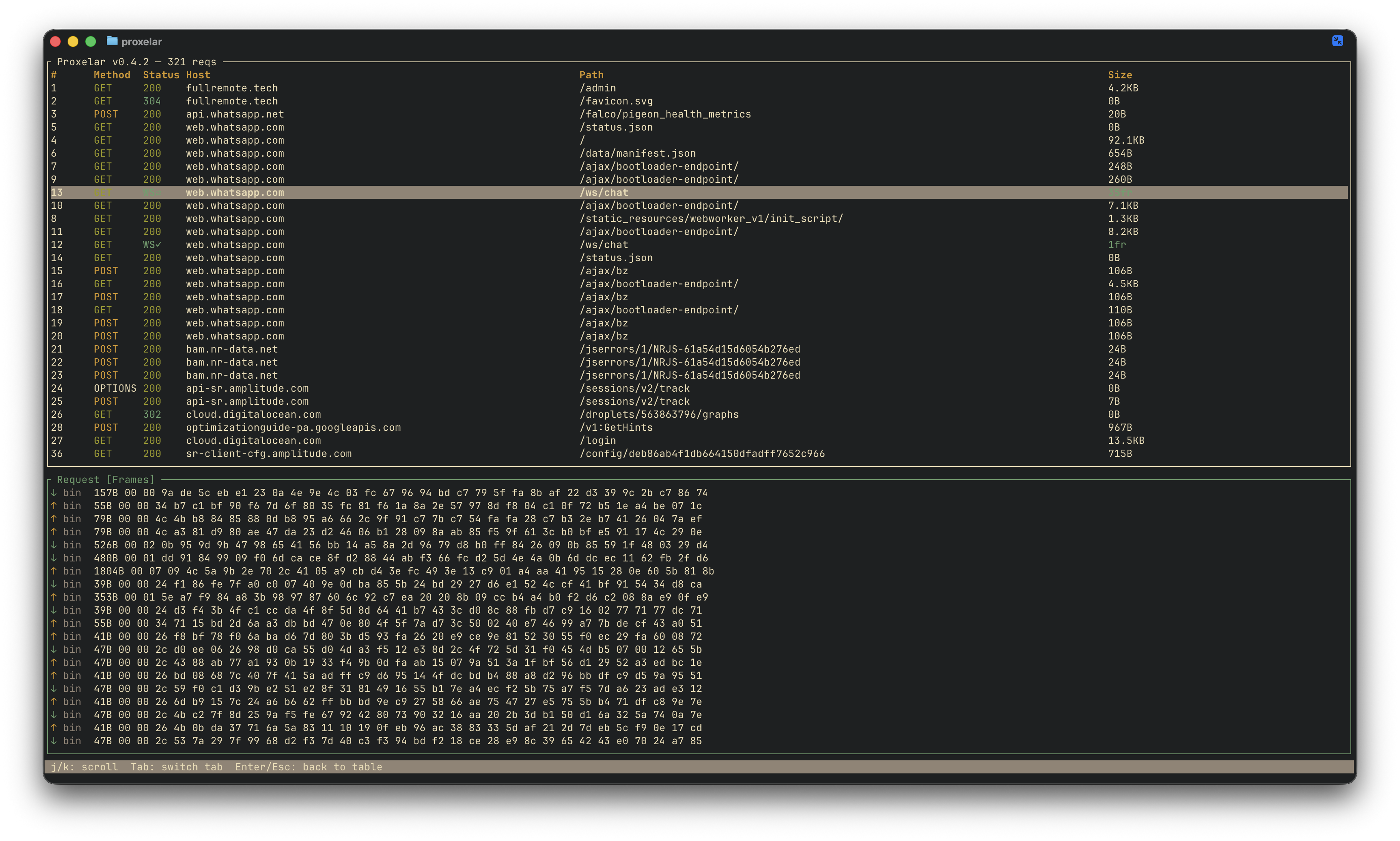Click the 'Enter/Esc: back to table' hint
Screen dimensions: 1400x841
[309, 767]
